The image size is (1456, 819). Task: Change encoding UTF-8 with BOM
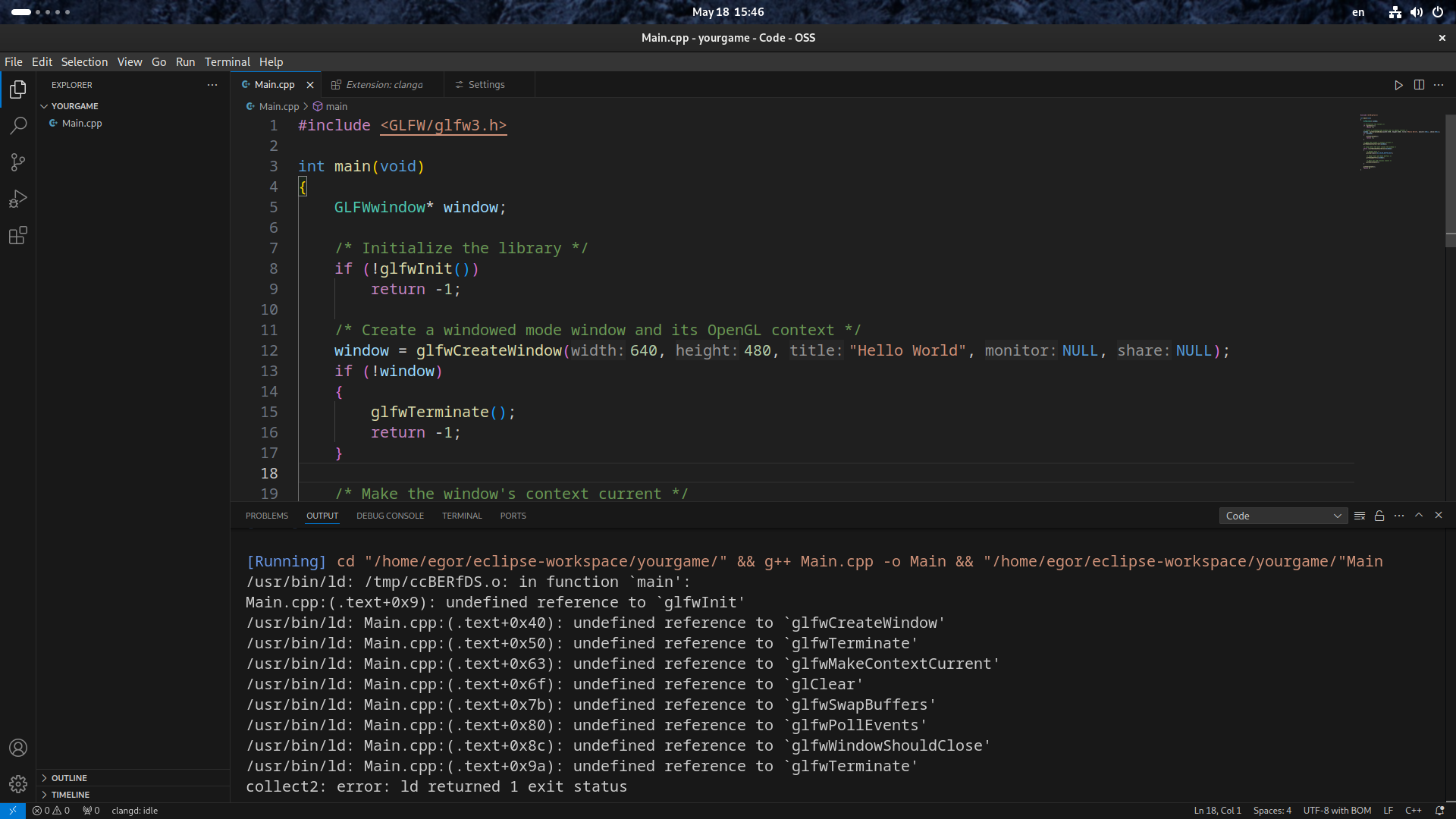pos(1337,811)
